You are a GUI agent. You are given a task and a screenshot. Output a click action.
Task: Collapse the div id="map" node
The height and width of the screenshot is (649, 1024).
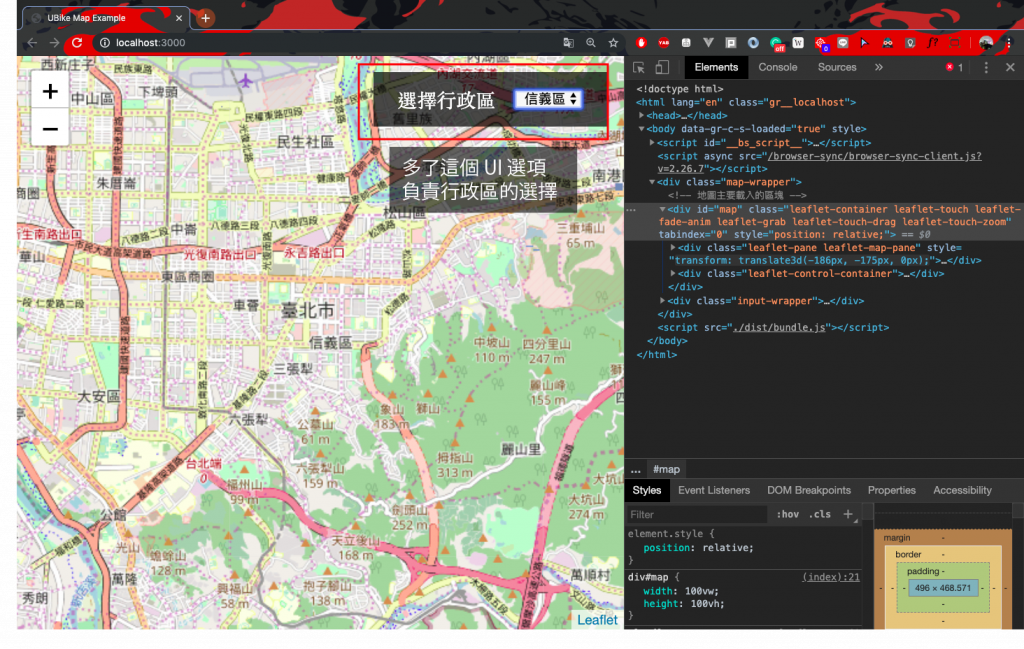[662, 210]
